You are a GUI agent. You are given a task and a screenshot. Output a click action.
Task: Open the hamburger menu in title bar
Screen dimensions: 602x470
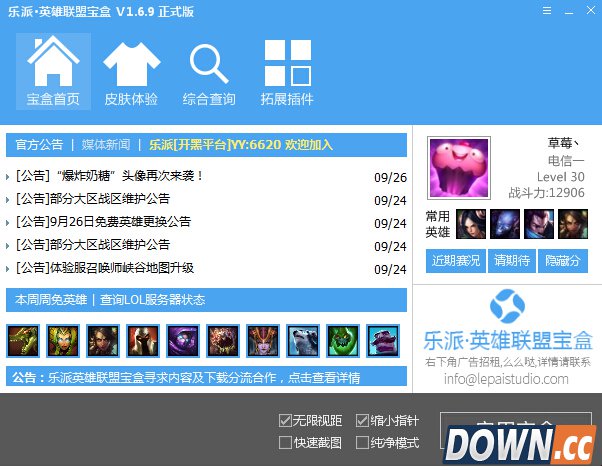pos(547,11)
